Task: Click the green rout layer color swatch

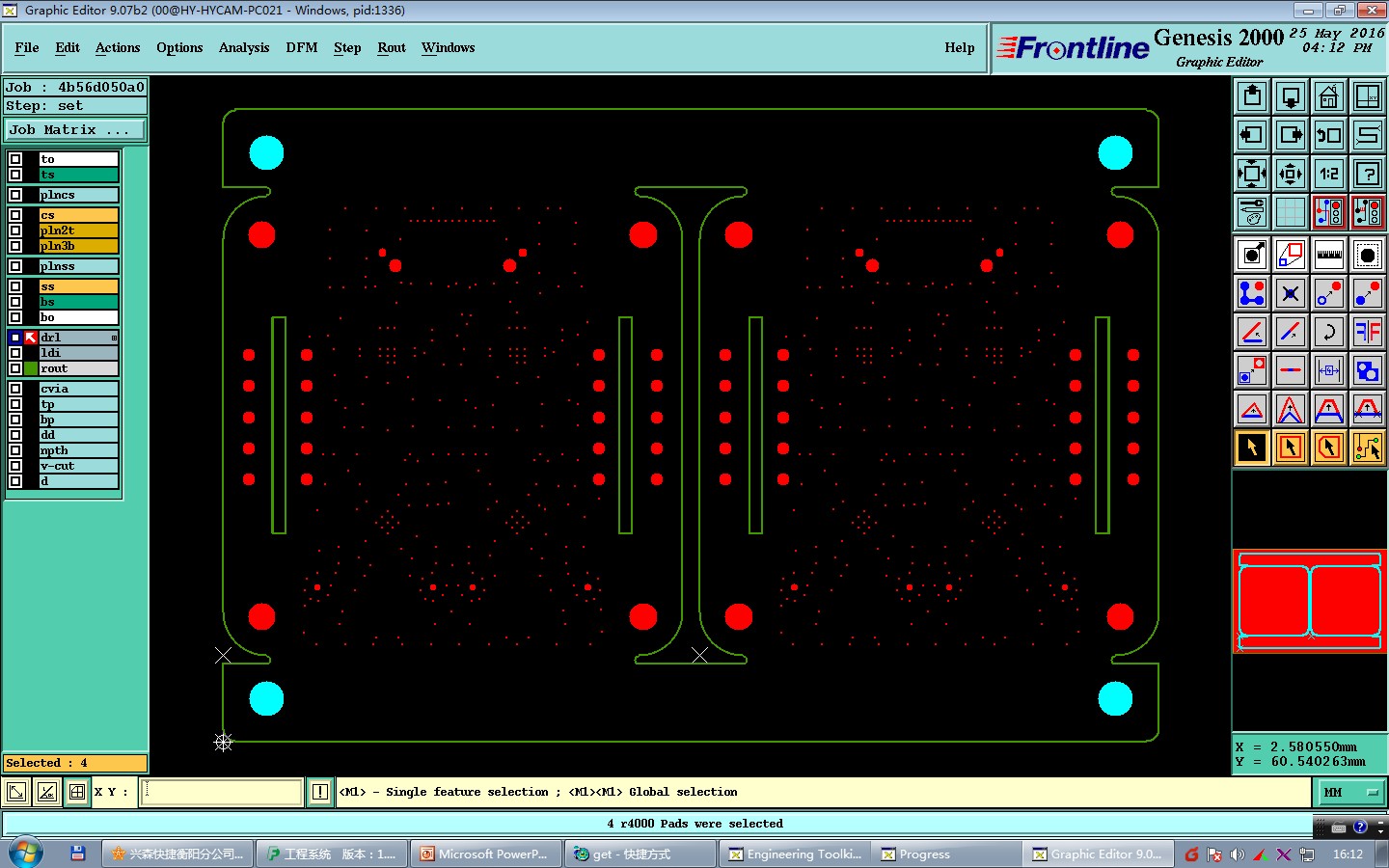Action: [31, 368]
